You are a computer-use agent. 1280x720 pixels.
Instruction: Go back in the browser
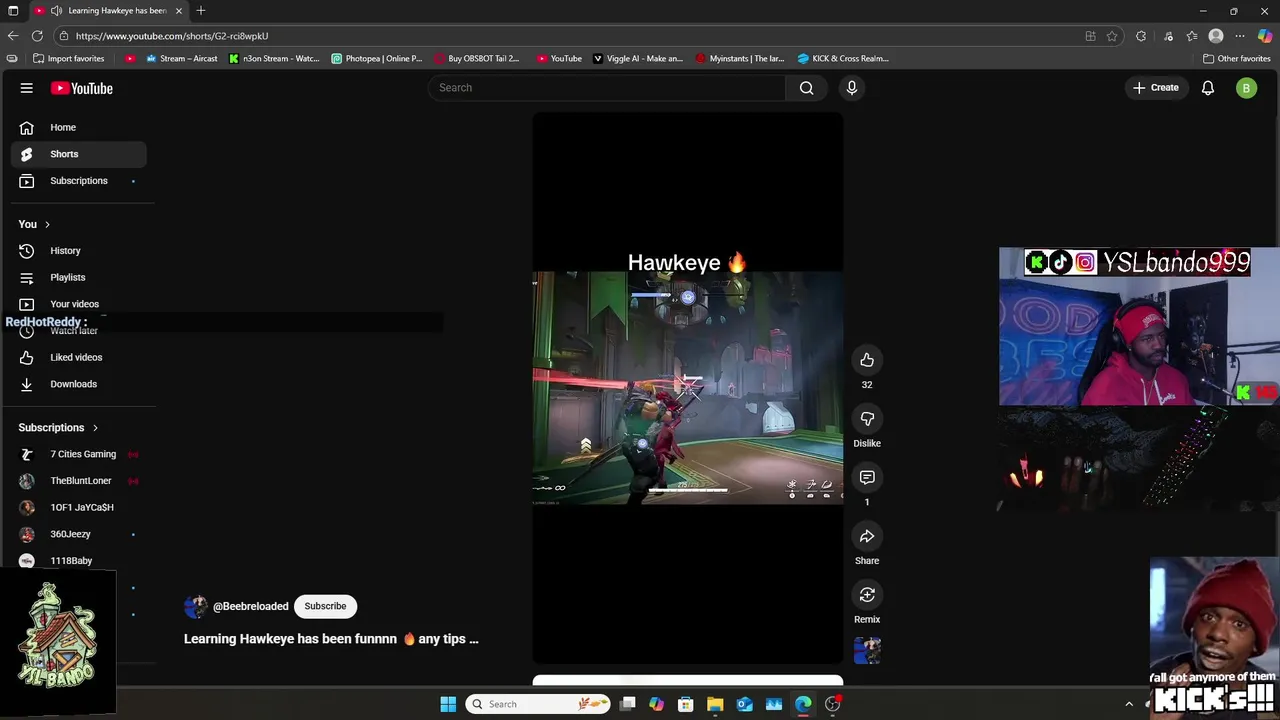13,36
